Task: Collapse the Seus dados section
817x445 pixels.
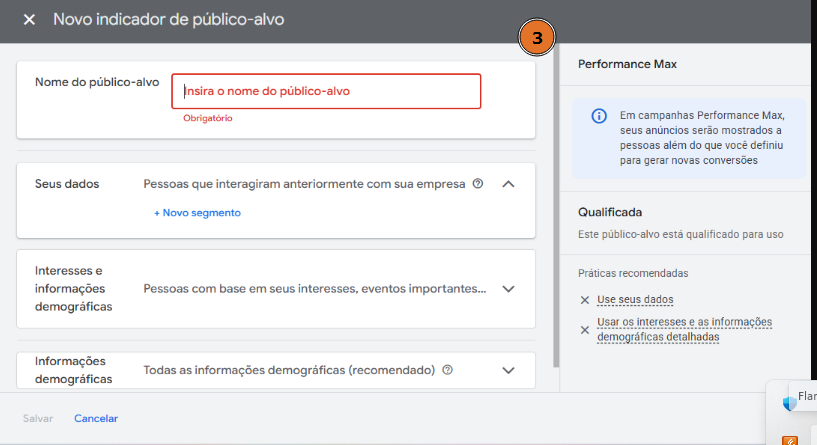Action: tap(508, 184)
